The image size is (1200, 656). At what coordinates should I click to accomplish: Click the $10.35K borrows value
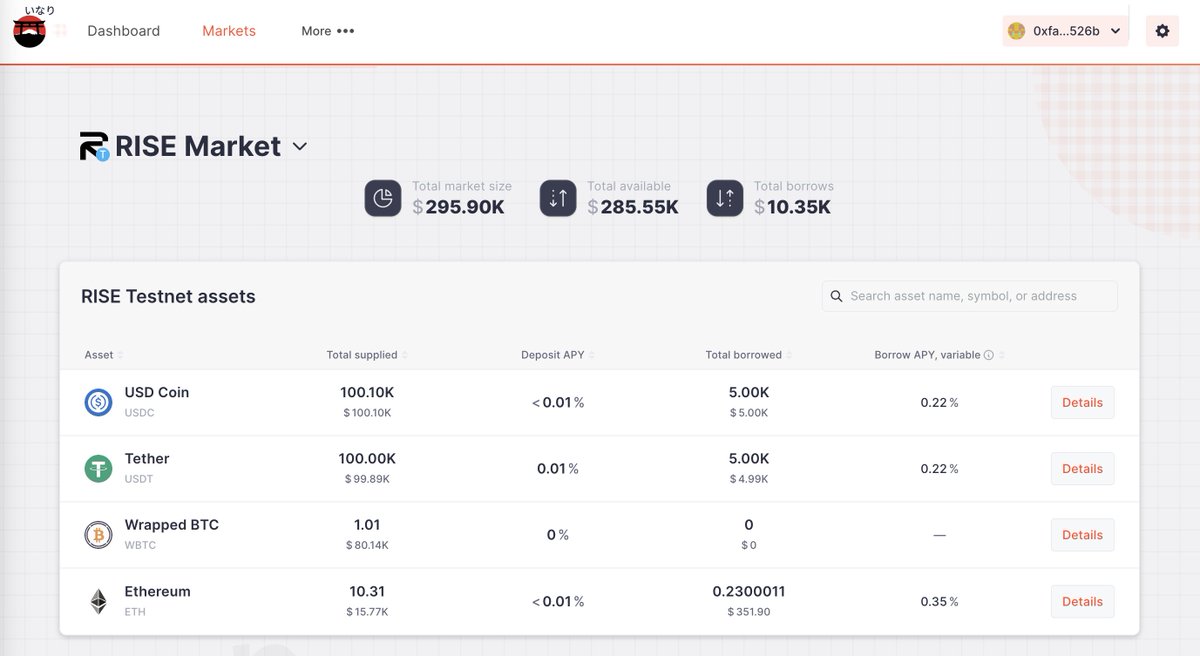point(793,207)
